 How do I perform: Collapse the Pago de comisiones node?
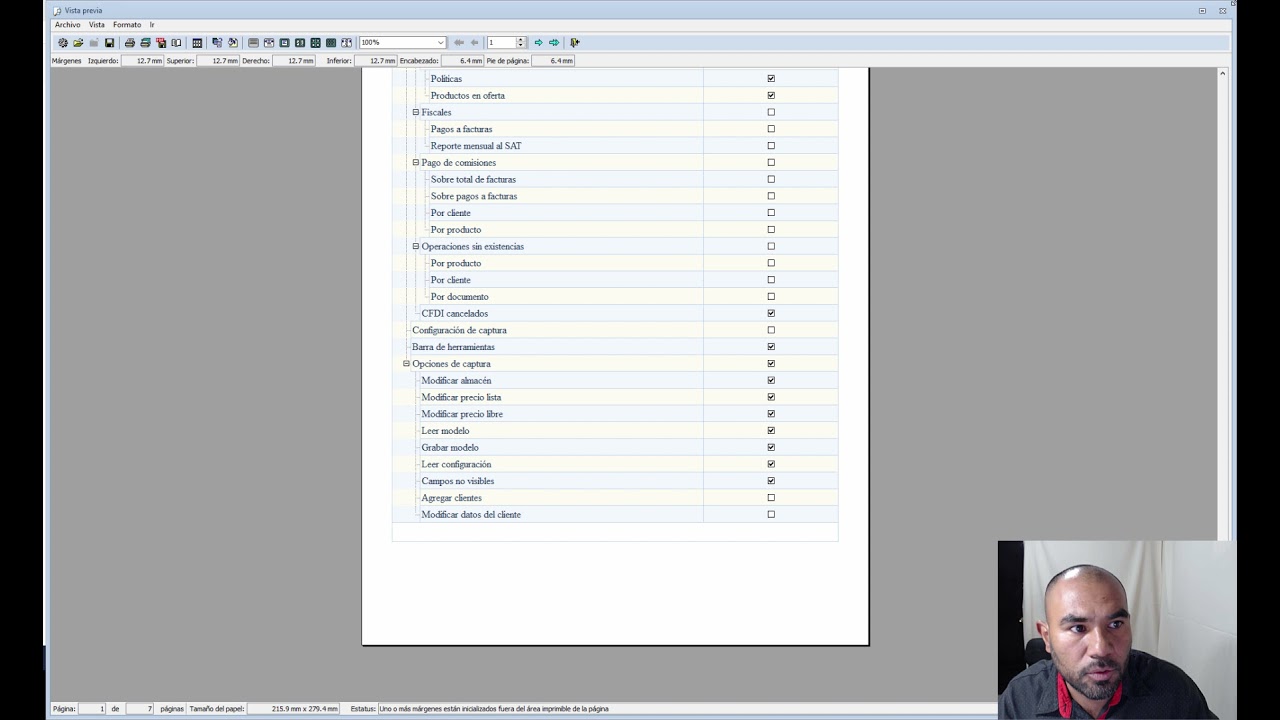(x=416, y=162)
